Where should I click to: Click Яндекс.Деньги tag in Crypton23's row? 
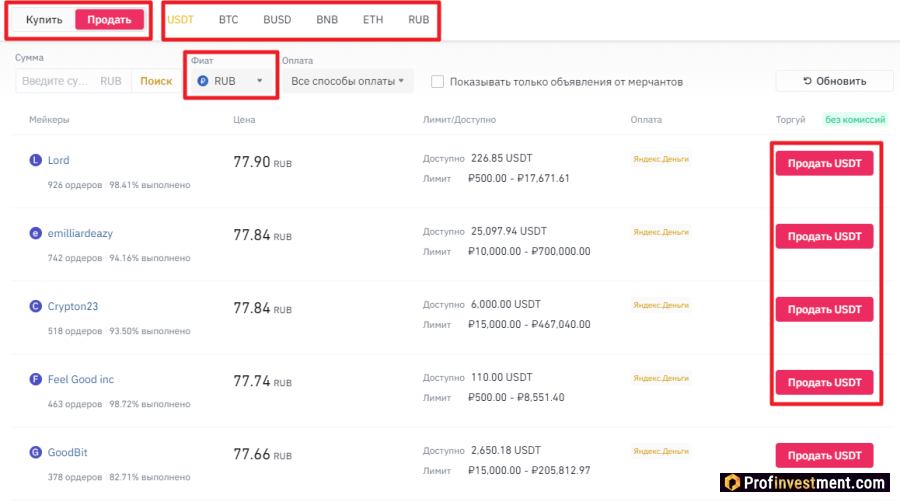661,305
